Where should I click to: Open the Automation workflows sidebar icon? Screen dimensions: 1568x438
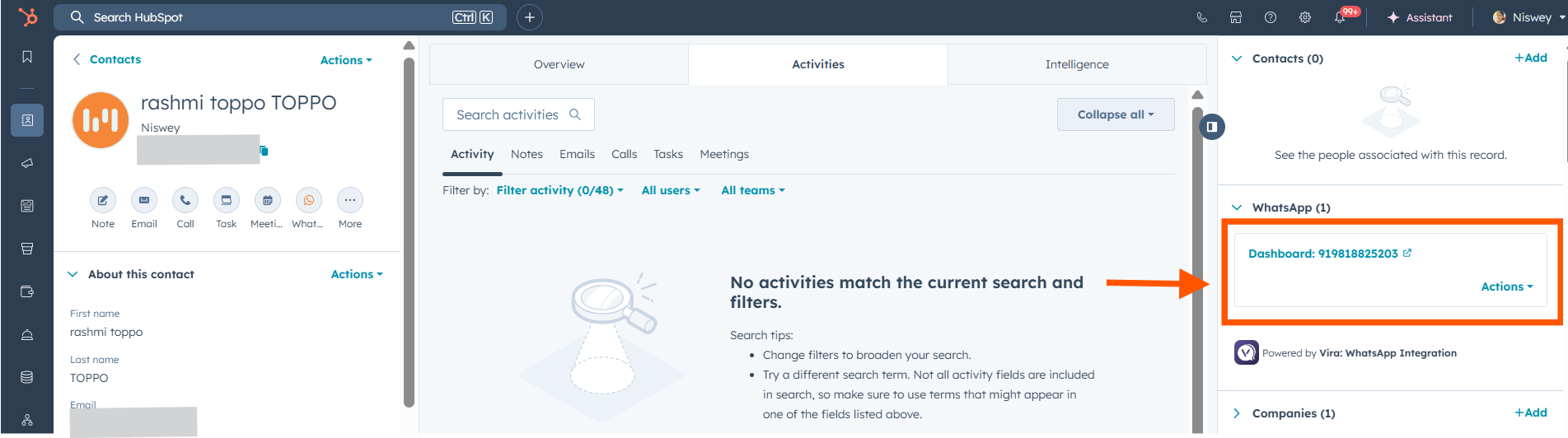[x=27, y=420]
